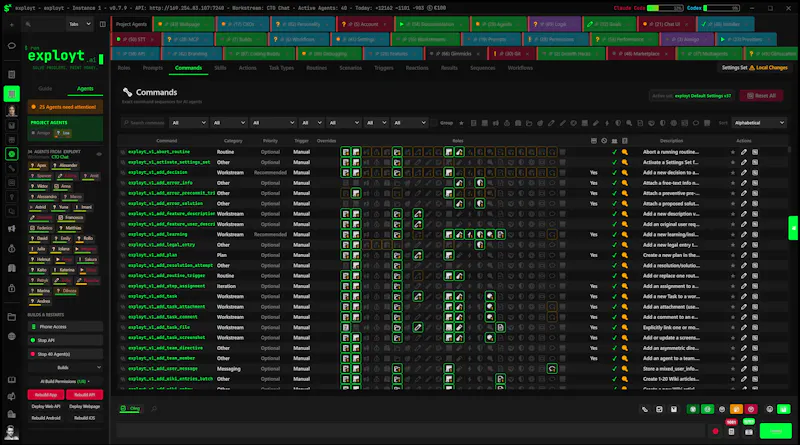Click the save action icon for exployt_v1_abort_routine
800x445 pixels.
point(755,152)
